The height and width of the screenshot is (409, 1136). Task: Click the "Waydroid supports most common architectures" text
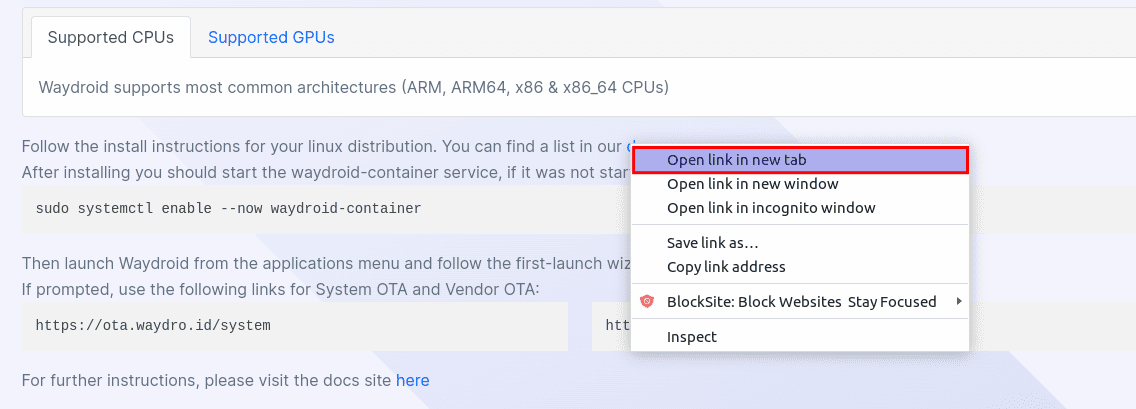pyautogui.click(x=354, y=88)
